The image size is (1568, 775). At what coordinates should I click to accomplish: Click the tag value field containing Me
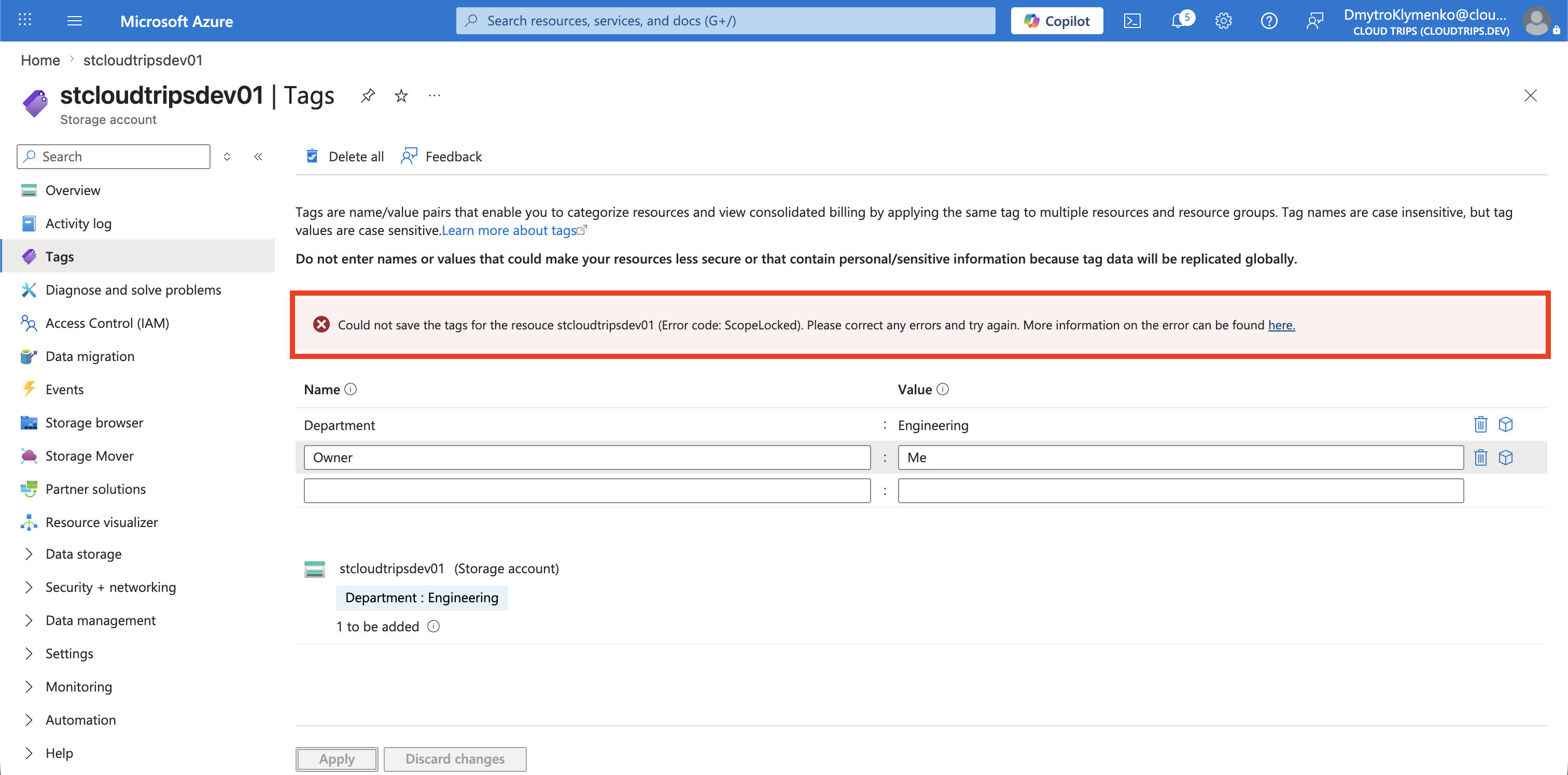(1180, 457)
